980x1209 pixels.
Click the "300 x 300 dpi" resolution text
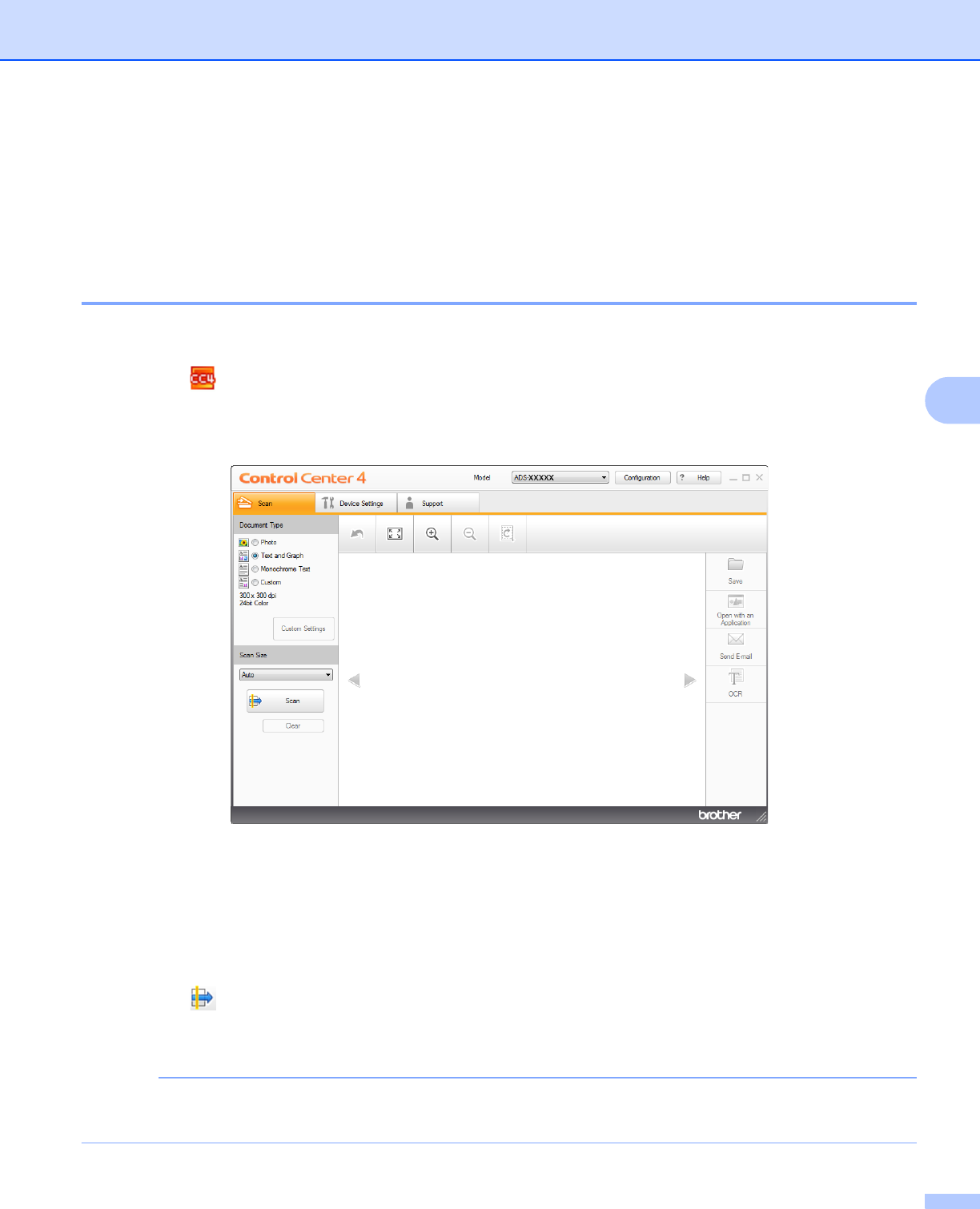click(x=258, y=596)
